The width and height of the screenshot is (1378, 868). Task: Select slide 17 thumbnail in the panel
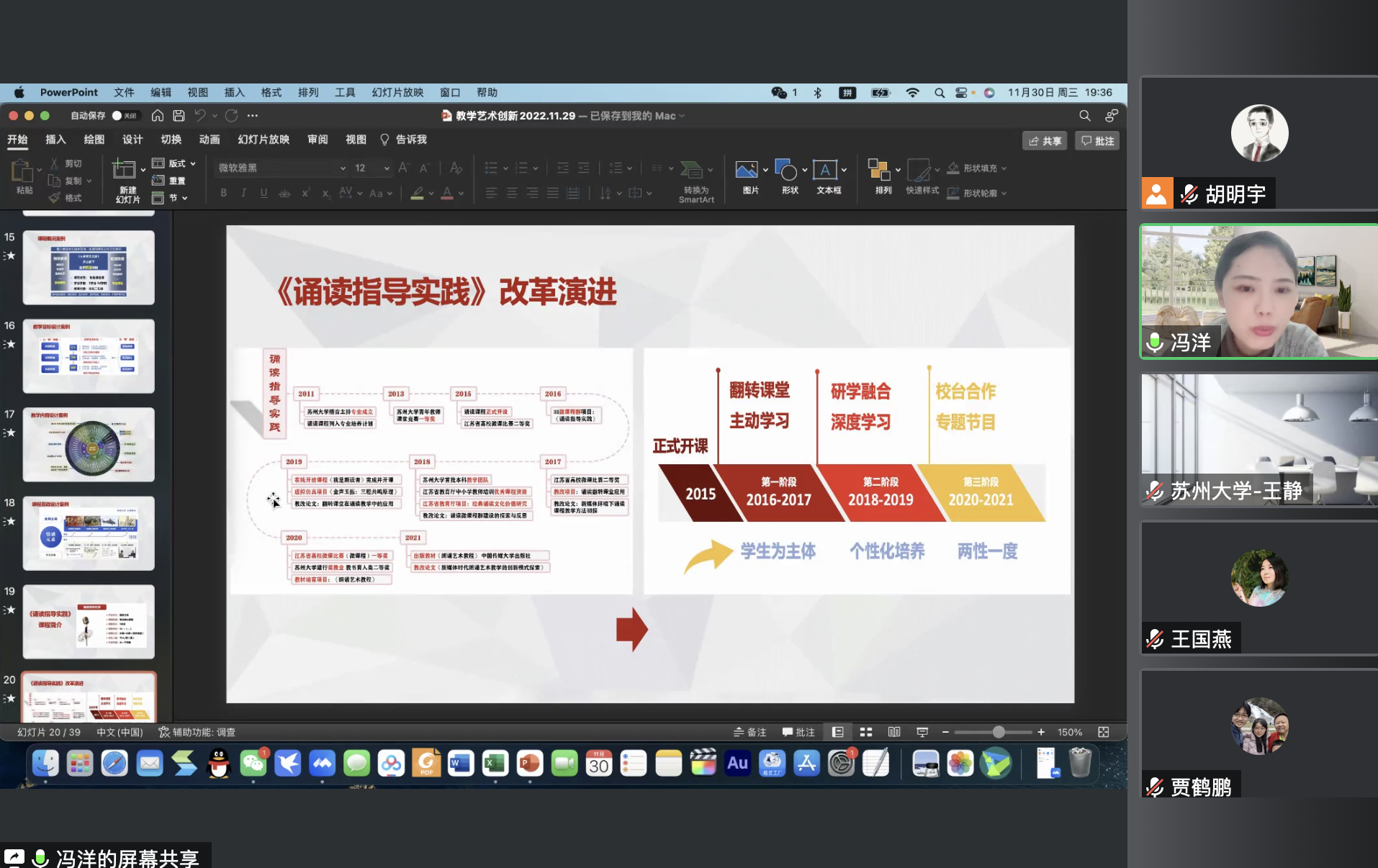coord(89,444)
